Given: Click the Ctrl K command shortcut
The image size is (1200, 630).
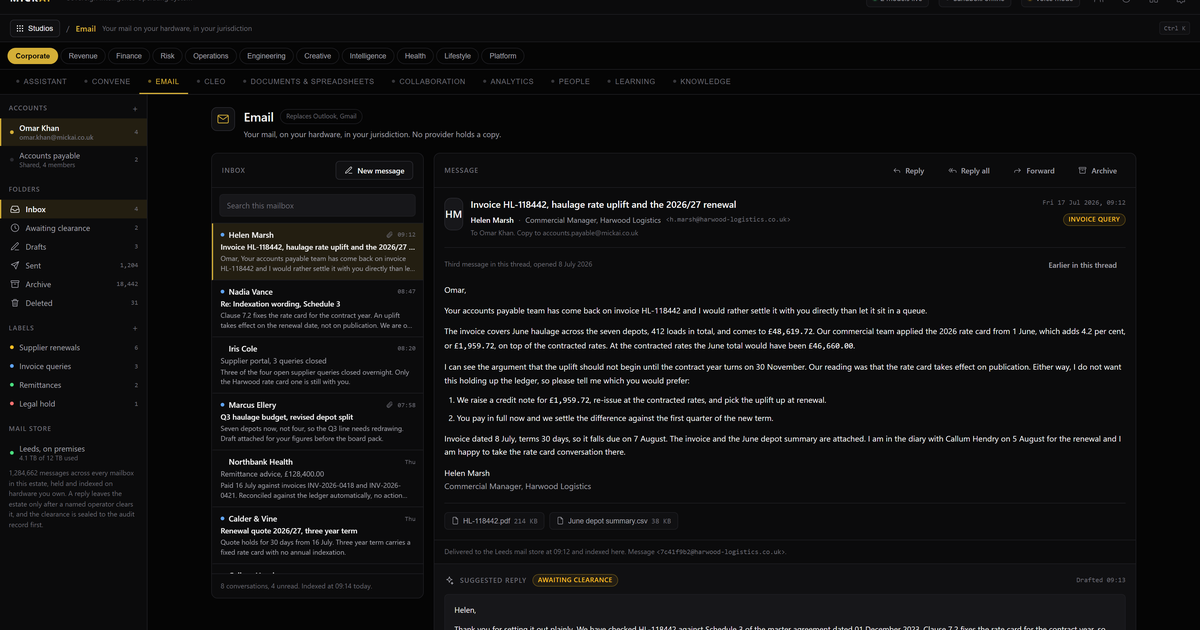Looking at the screenshot, I should tap(1173, 29).
